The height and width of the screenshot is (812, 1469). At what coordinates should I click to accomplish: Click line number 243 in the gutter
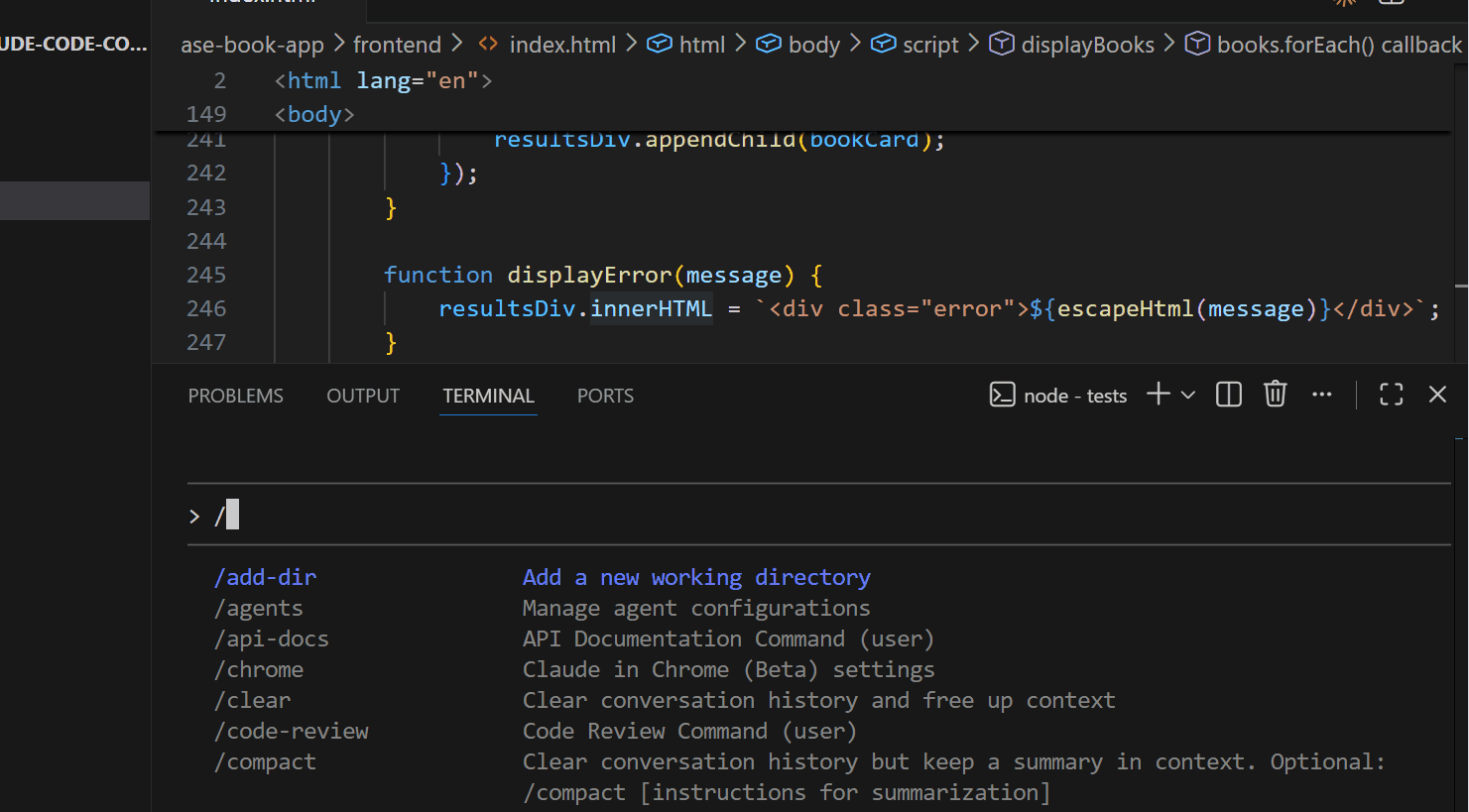pos(206,207)
